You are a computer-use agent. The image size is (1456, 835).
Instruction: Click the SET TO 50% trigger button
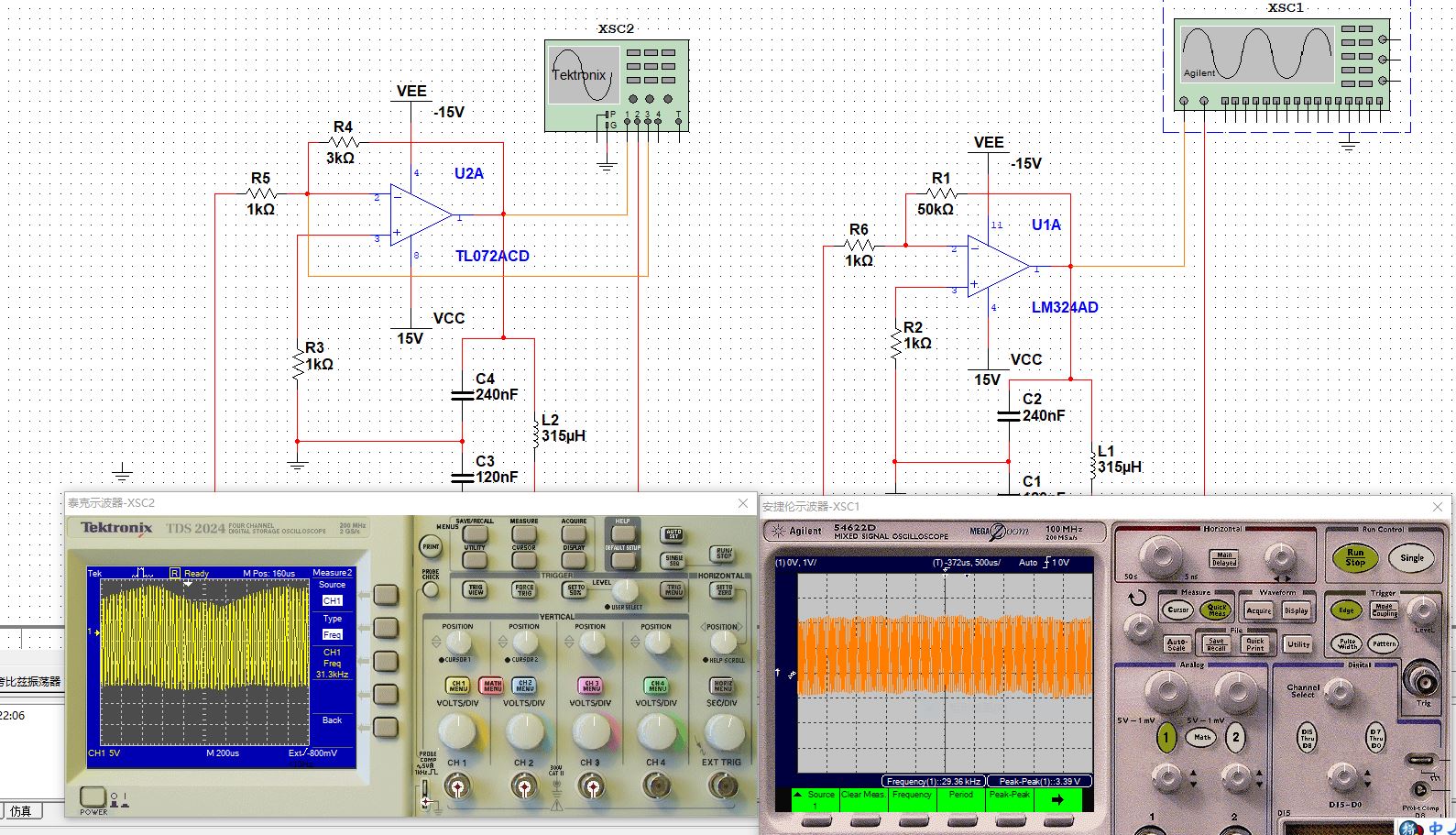tap(575, 589)
